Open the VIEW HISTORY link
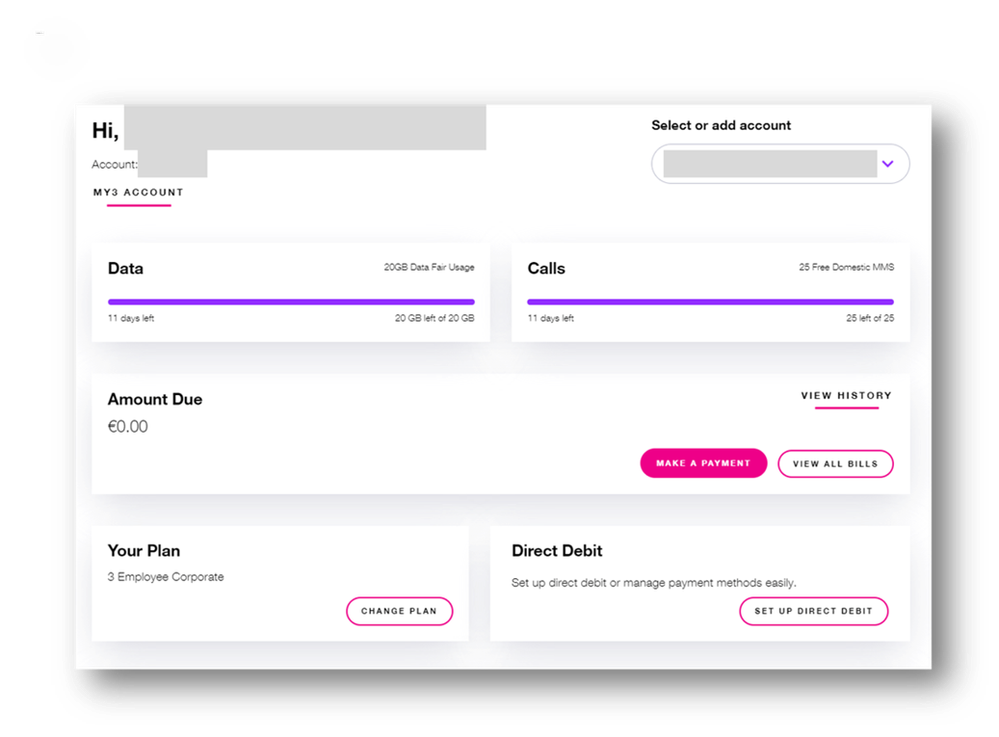 [846, 396]
